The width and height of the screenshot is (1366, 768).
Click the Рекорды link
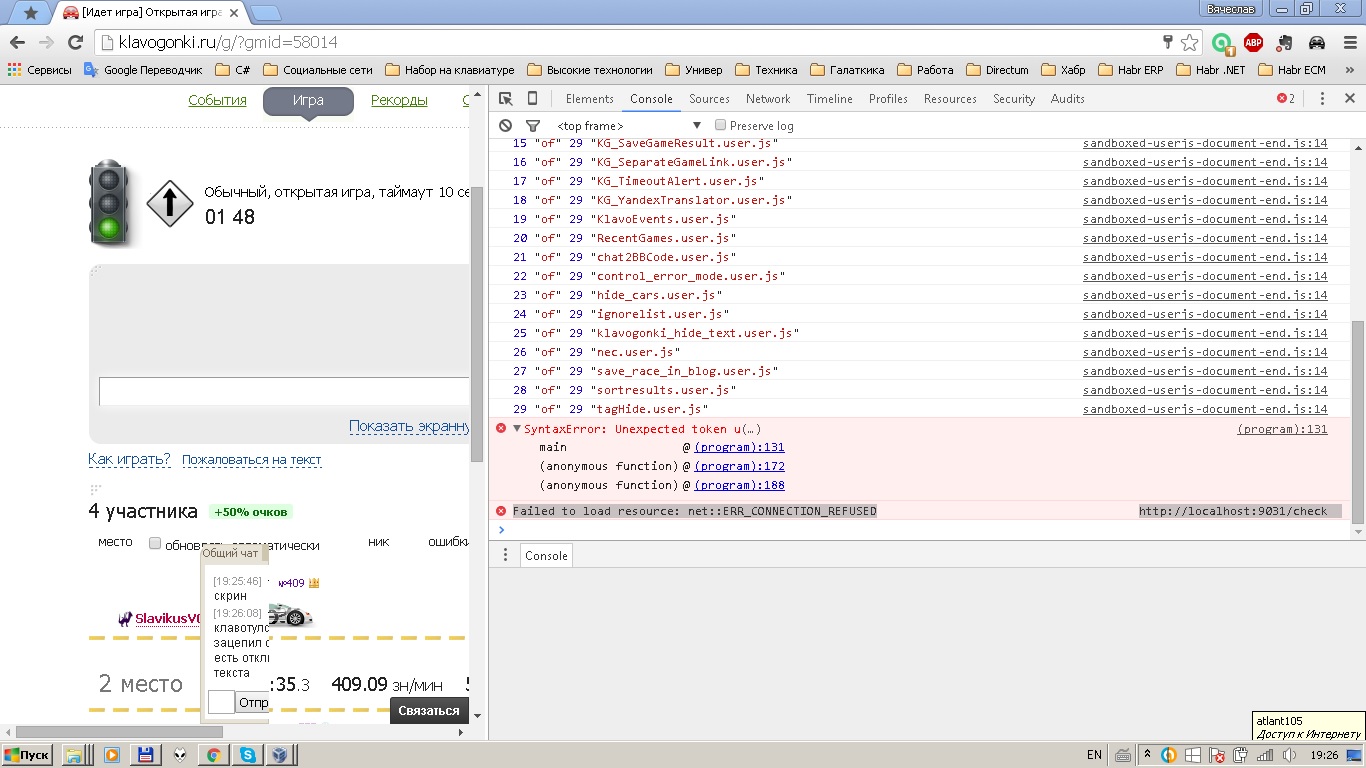399,100
